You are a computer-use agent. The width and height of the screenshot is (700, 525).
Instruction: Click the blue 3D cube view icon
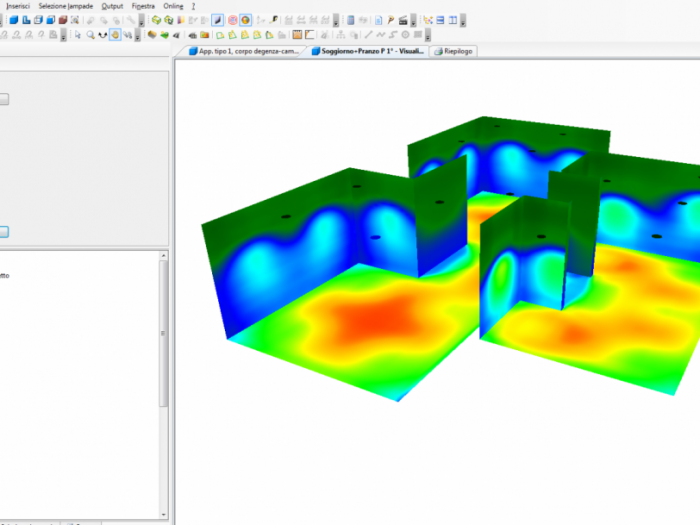(14, 20)
